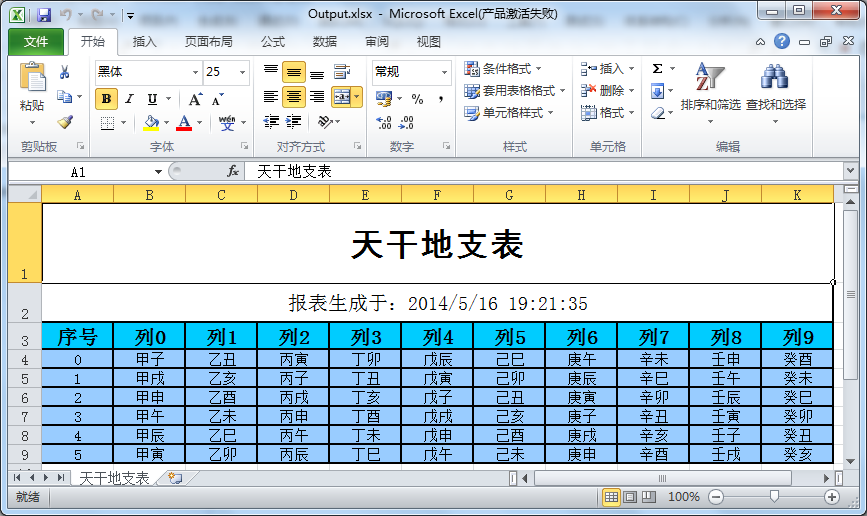The height and width of the screenshot is (516, 867).
Task: Toggle middle vertical alignment
Action: point(294,72)
